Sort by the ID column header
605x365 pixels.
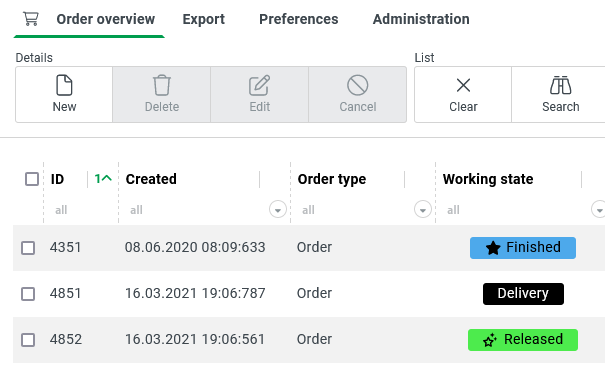[x=57, y=179]
